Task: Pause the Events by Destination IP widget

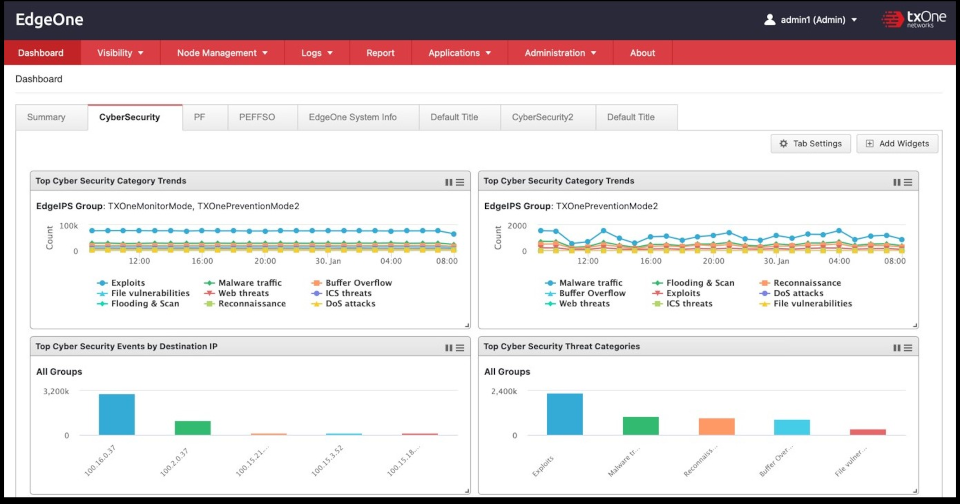Action: point(449,348)
